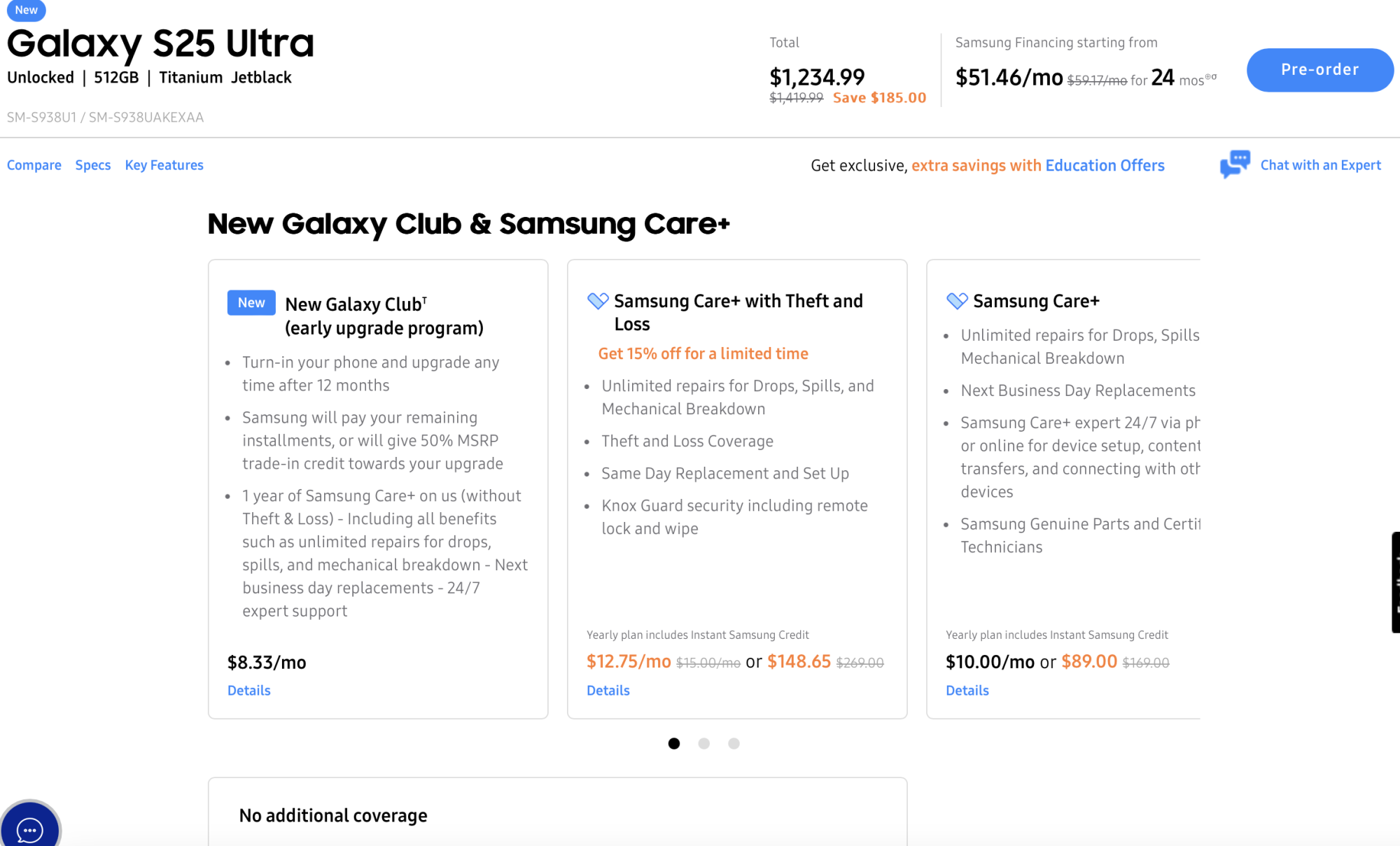Jump to the Specs section
The image size is (1400, 846).
[x=93, y=165]
